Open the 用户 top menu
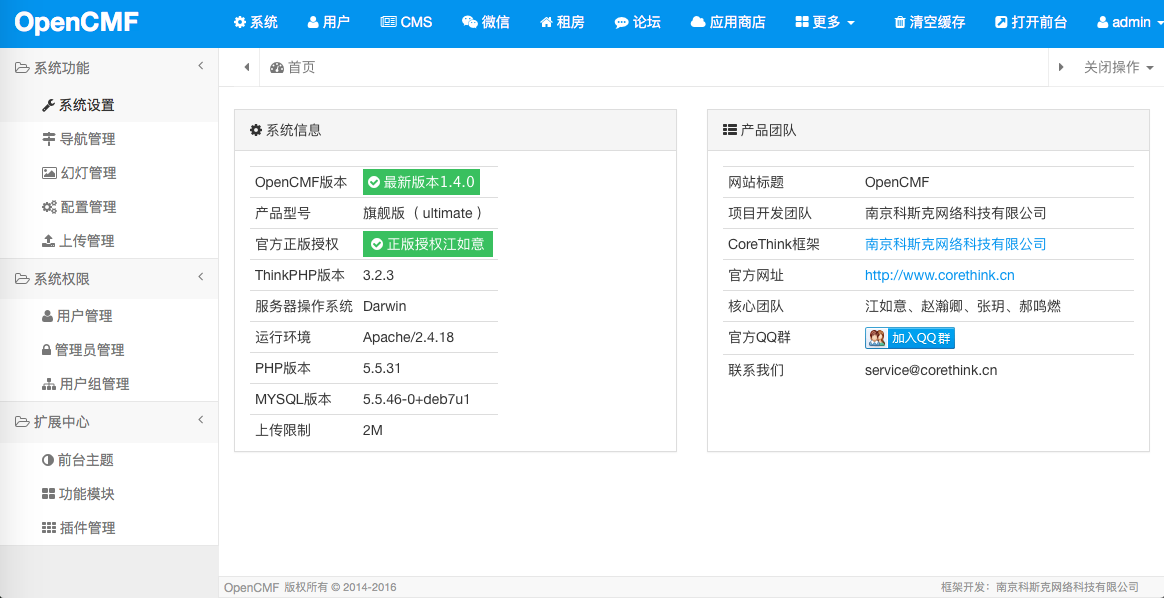Screen dimensions: 1164x598 pyautogui.click(x=328, y=22)
